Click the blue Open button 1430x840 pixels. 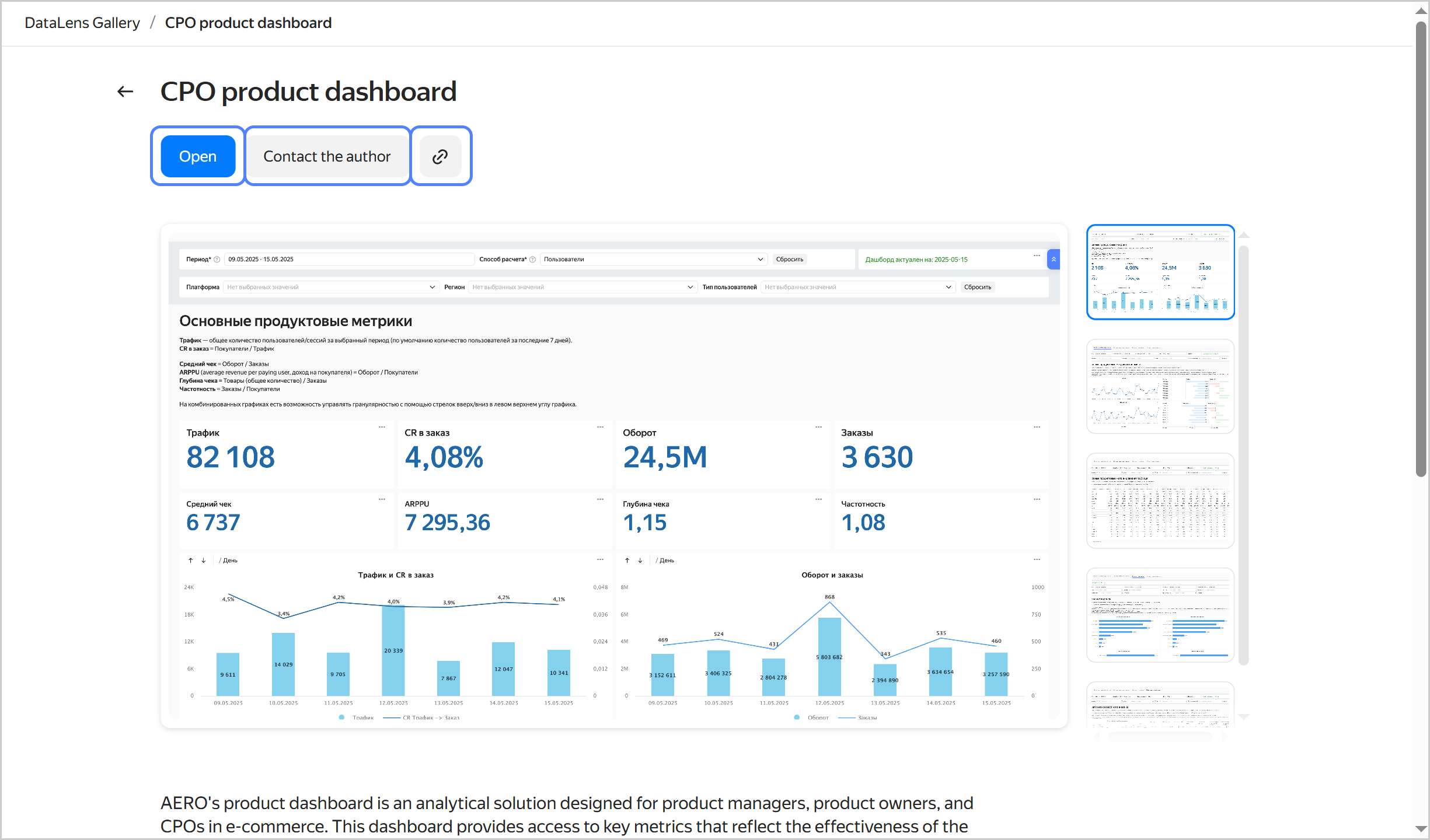pyautogui.click(x=198, y=156)
